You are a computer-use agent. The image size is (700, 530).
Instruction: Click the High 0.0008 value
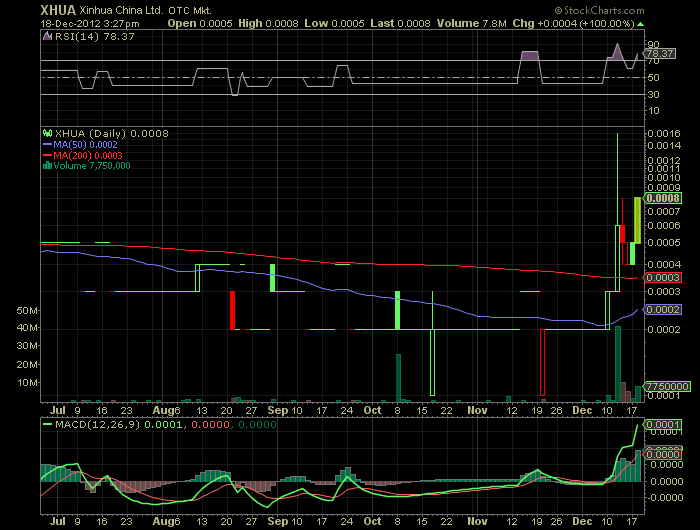tap(268, 24)
